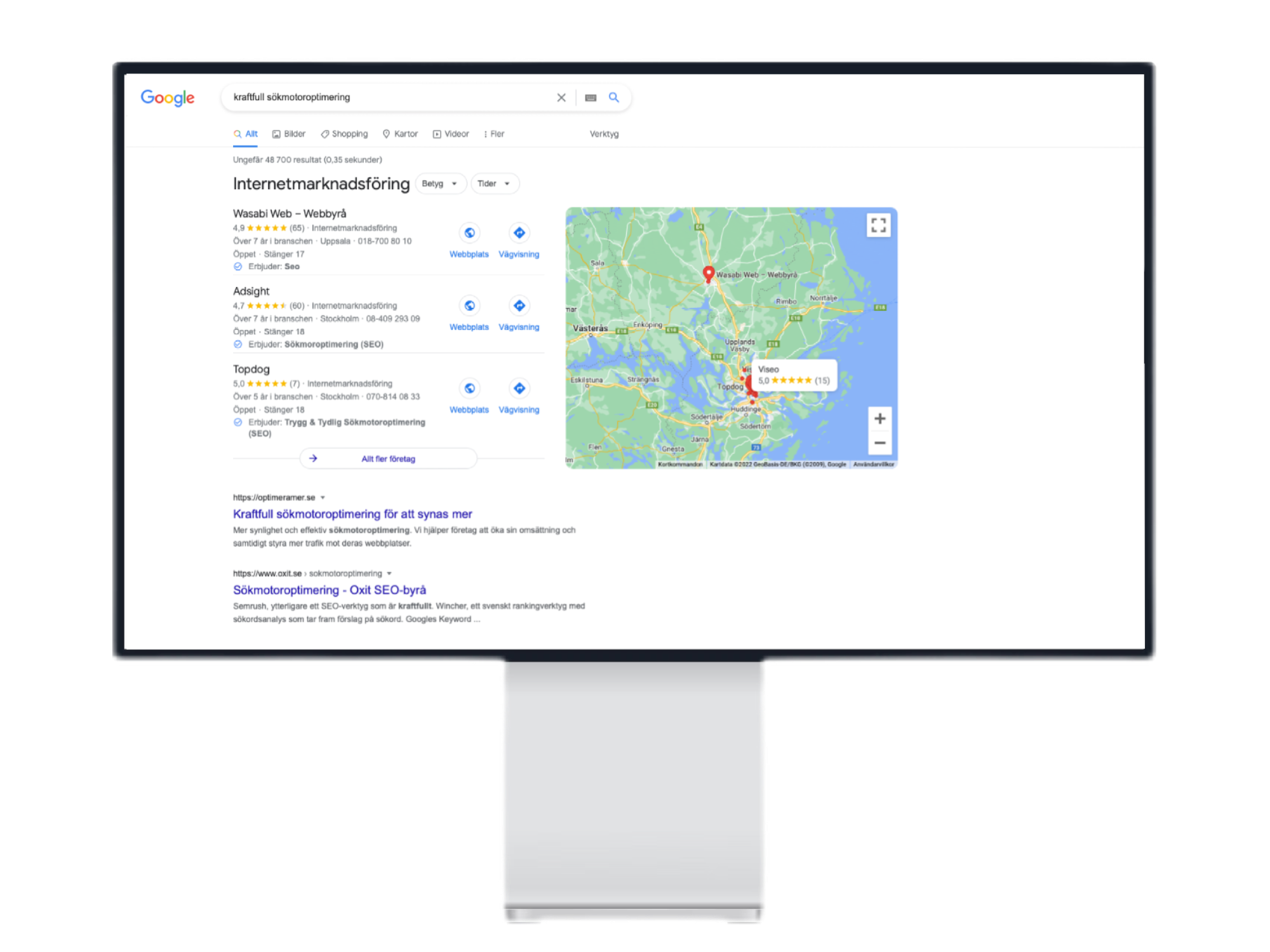Viewport: 1270px width, 952px height.
Task: Click Adsight's Erbjuder Sökmoroptimering checkmark icon
Action: click(237, 345)
